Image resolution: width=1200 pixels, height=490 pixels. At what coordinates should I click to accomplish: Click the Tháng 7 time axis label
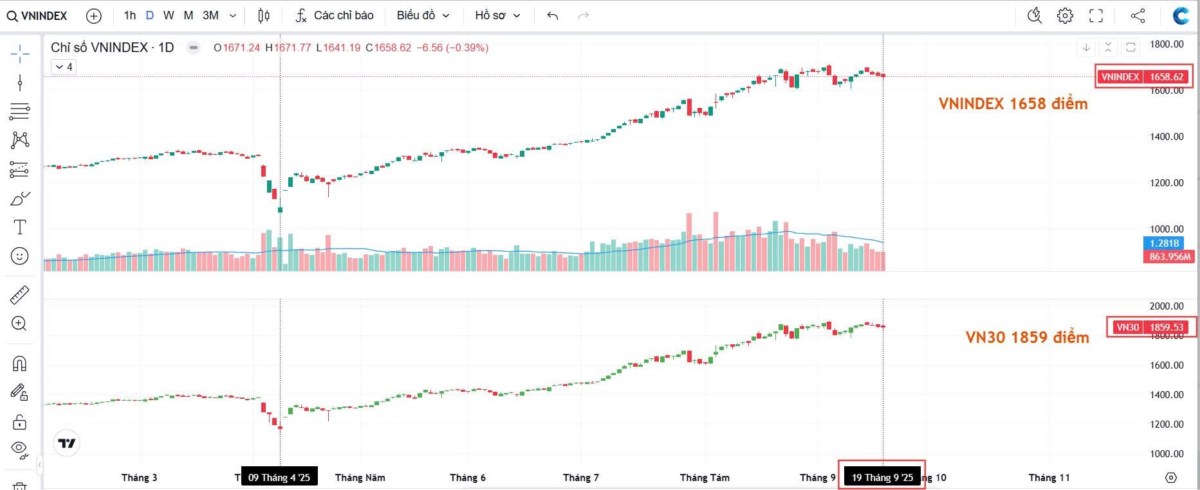[x=581, y=478]
